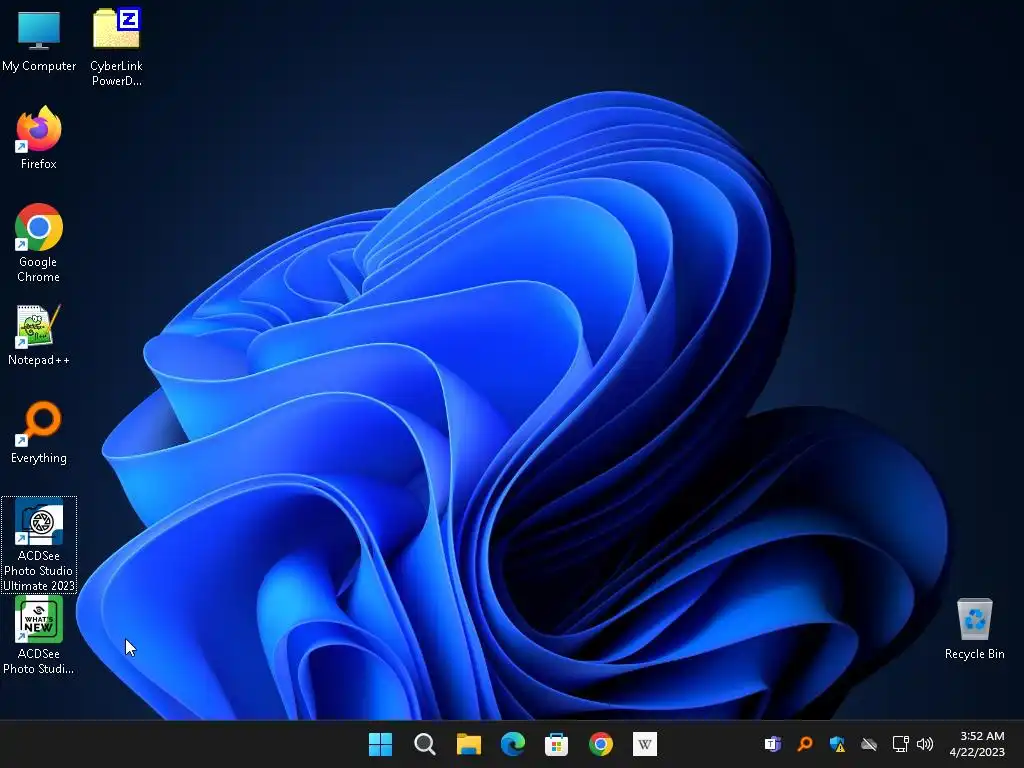Click the "Everything" label text
Viewport: 1024px width, 768px height.
(x=39, y=458)
